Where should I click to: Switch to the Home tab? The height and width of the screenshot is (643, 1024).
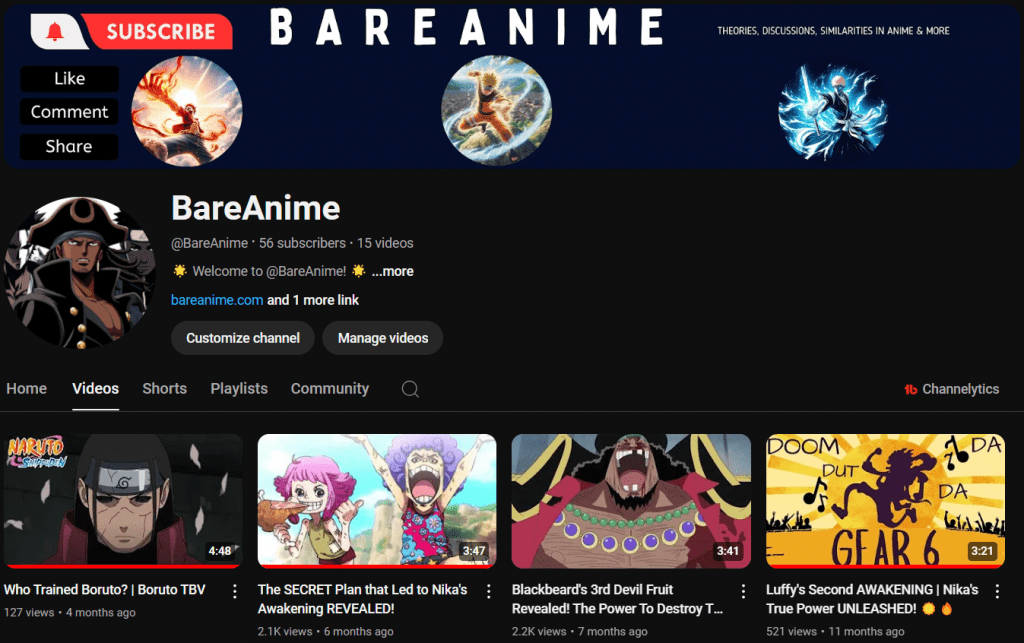pyautogui.click(x=27, y=389)
